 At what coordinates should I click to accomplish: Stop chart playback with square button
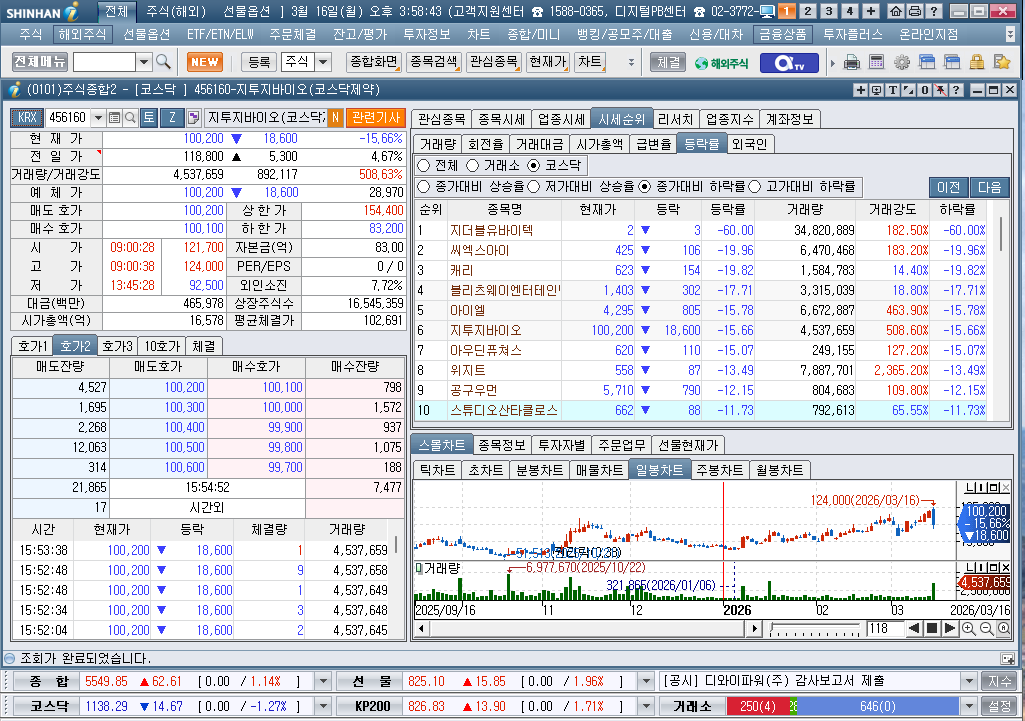pyautogui.click(x=932, y=629)
